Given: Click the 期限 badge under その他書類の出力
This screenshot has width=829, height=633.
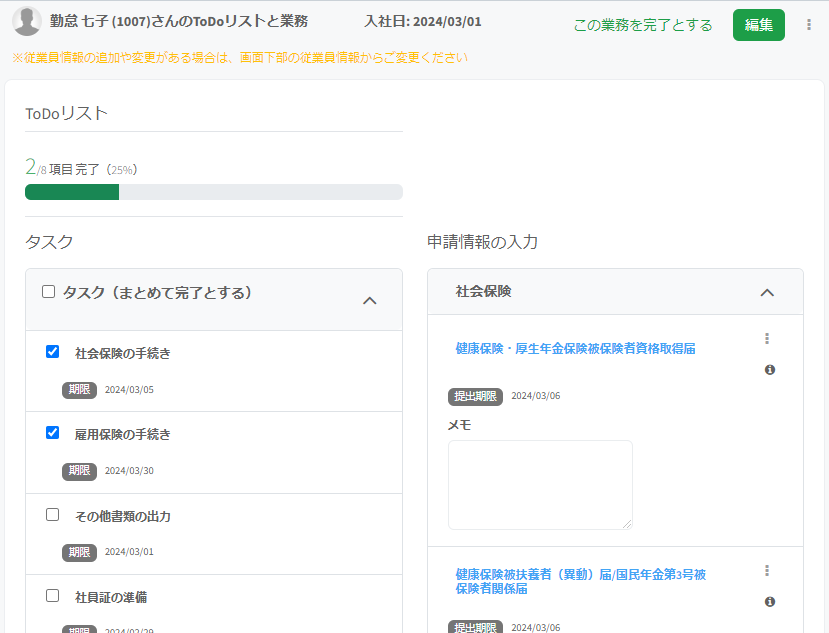Looking at the screenshot, I should click(x=79, y=552).
